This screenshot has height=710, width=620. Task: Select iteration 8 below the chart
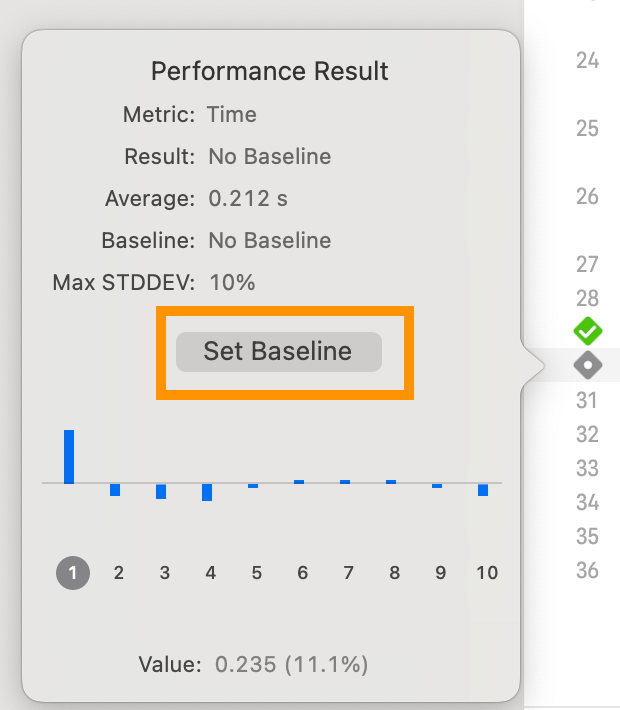394,573
